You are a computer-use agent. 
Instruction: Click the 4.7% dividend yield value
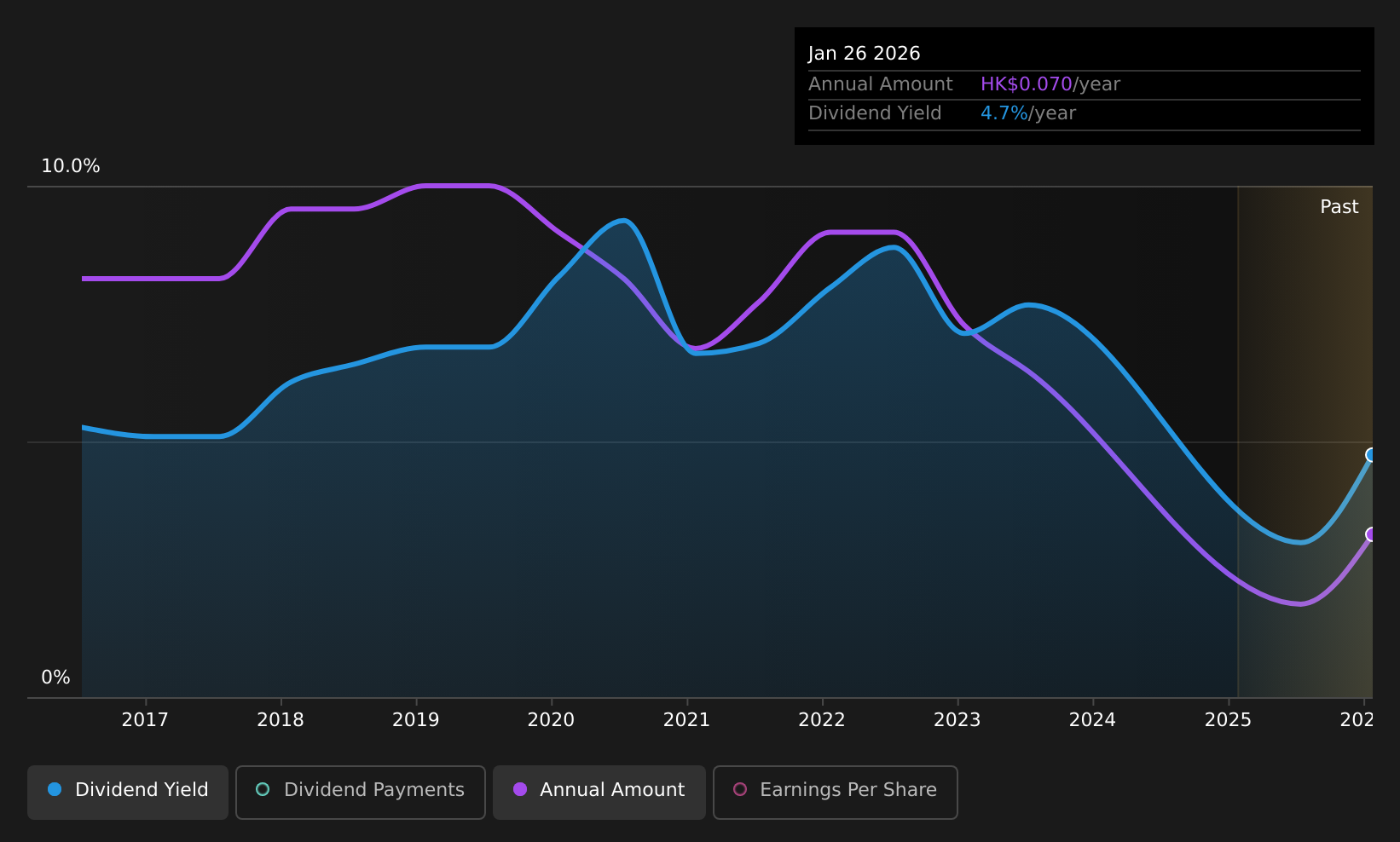pyautogui.click(x=1004, y=113)
